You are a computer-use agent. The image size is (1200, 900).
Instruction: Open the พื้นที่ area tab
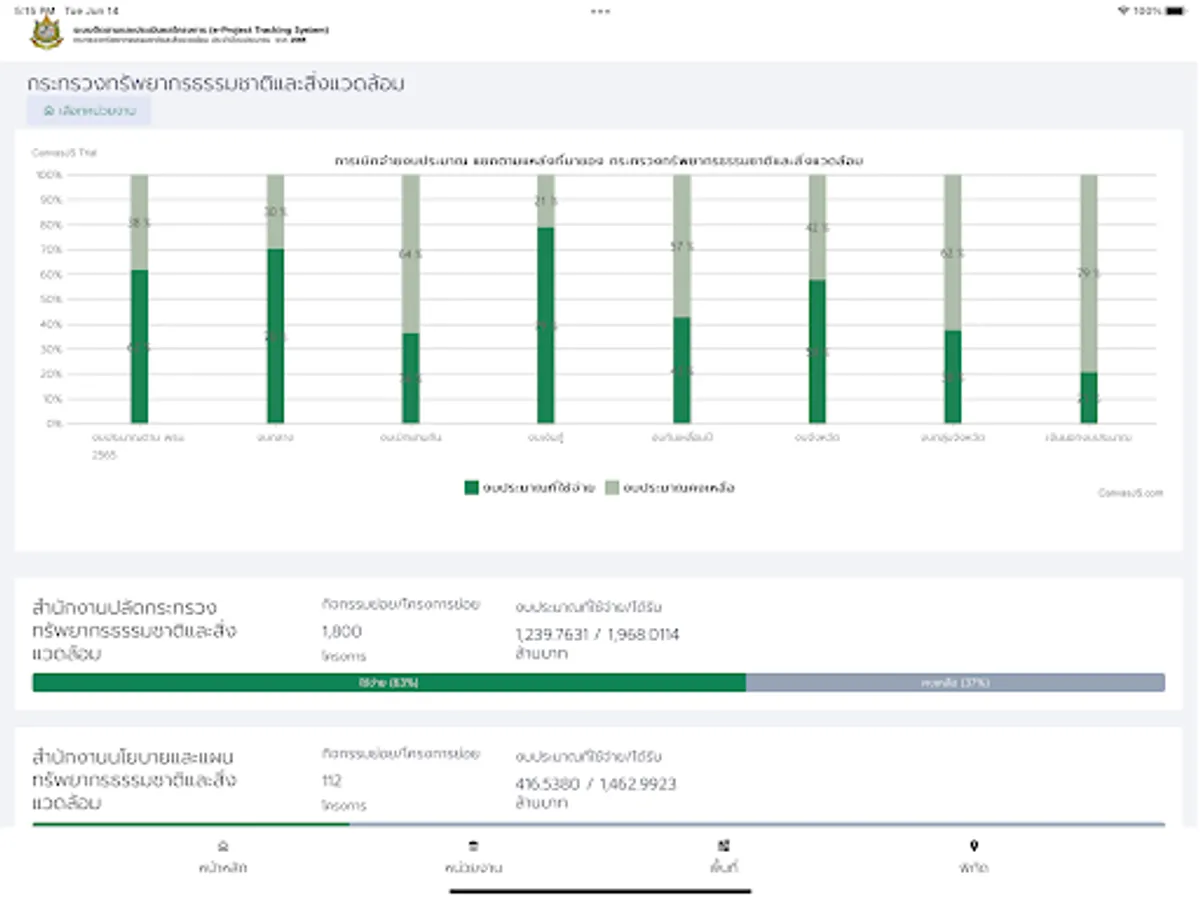pos(723,857)
